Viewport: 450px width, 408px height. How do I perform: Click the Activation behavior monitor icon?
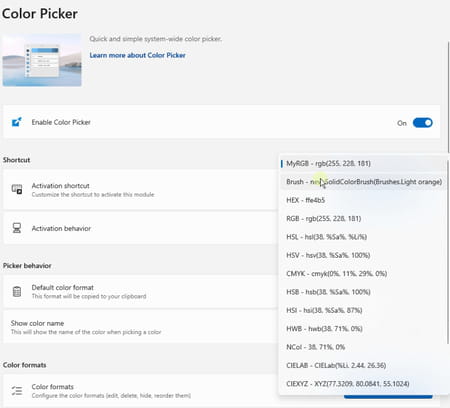point(17,228)
